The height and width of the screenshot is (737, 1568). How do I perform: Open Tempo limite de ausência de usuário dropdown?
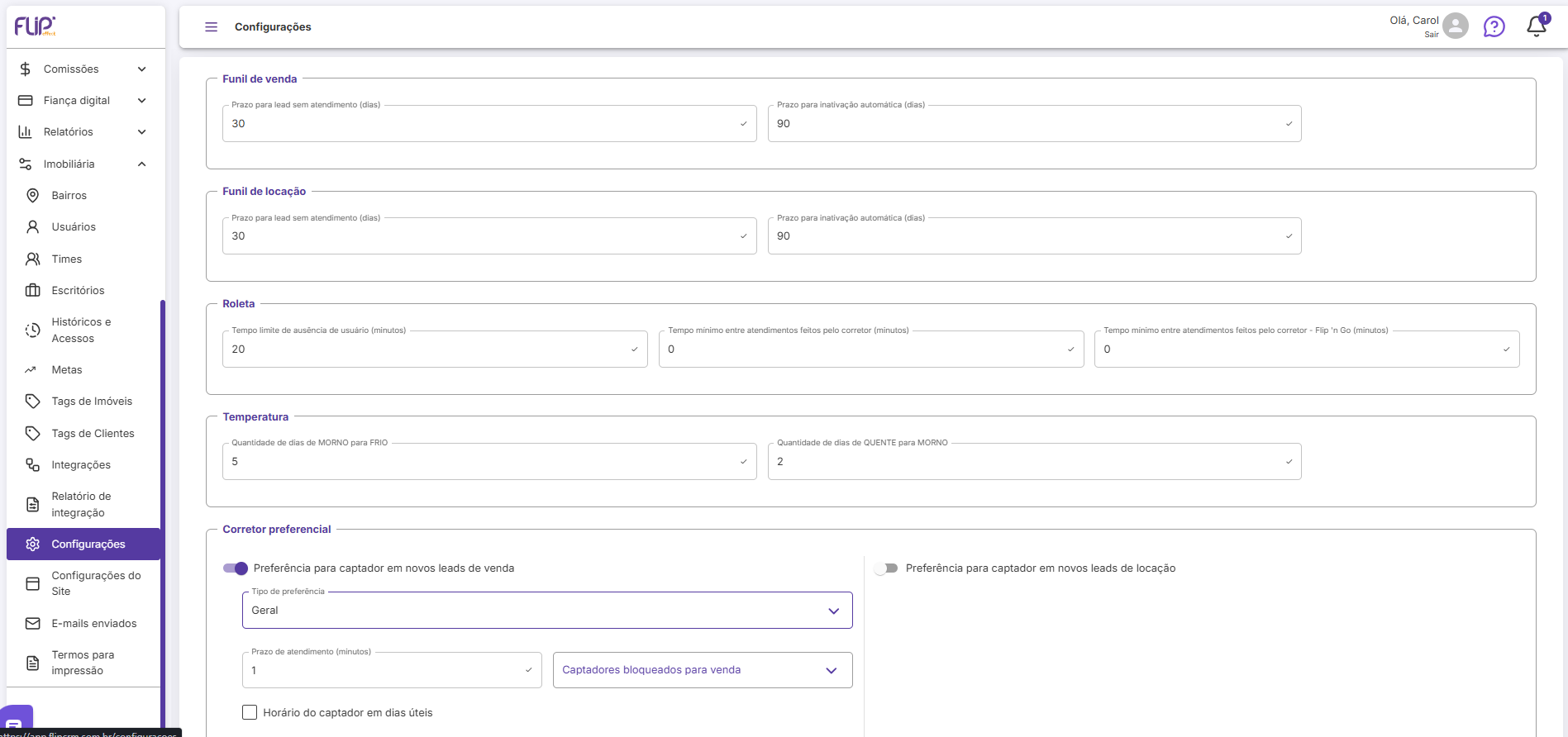(435, 349)
